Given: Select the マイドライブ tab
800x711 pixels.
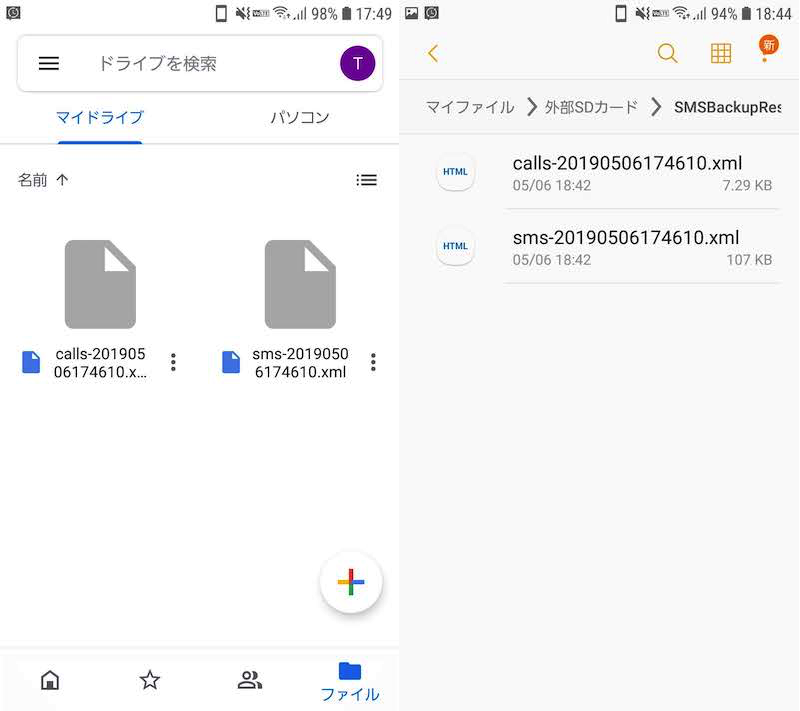Looking at the screenshot, I should [99, 118].
